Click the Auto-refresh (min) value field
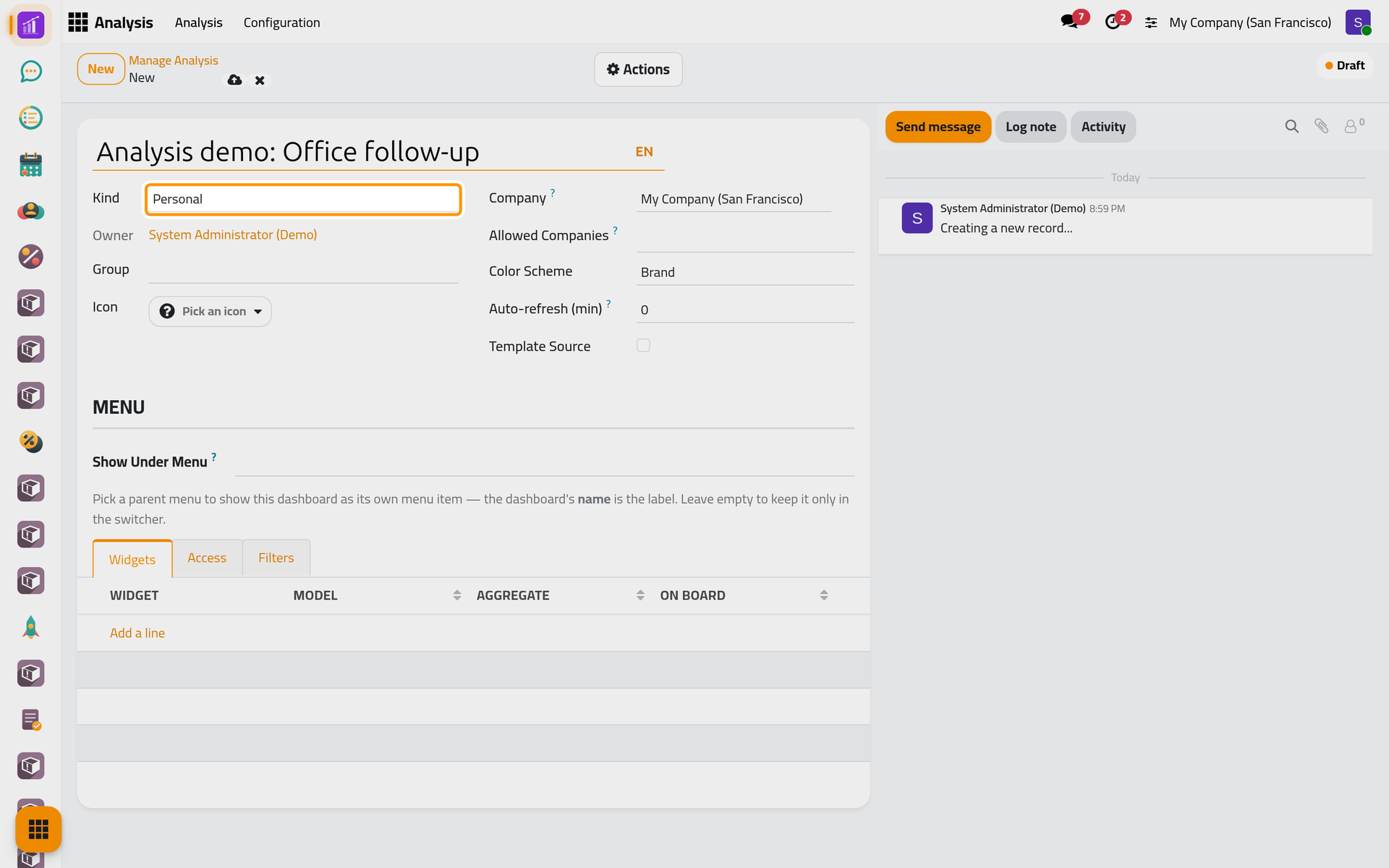 745,310
